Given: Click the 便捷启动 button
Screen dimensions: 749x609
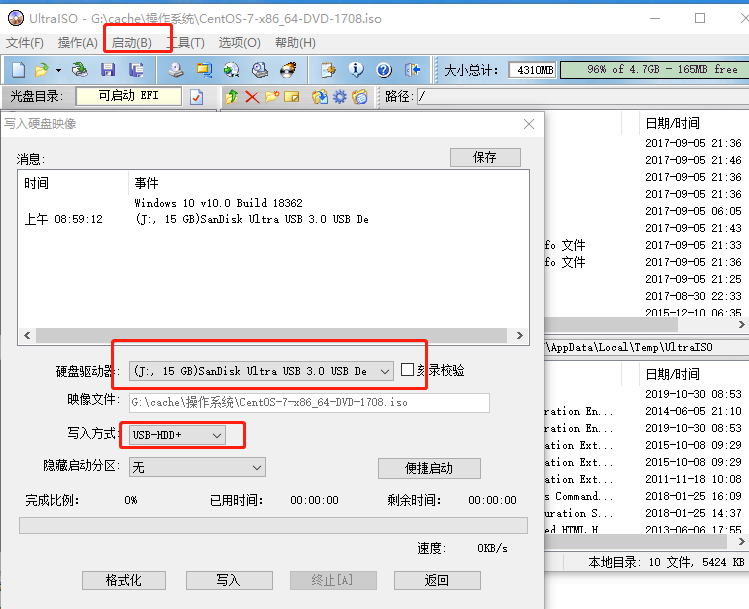Looking at the screenshot, I should click(429, 468).
